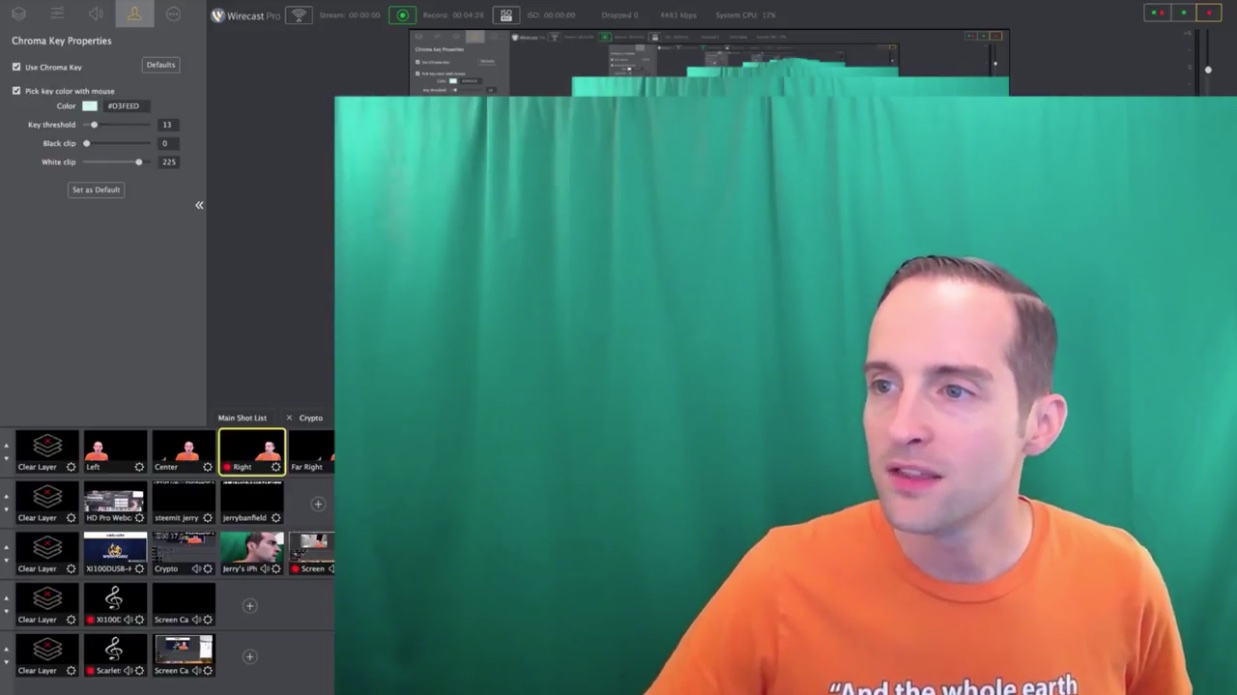Open the shot layers cube tab
Image resolution: width=1237 pixels, height=695 pixels.
[x=18, y=14]
